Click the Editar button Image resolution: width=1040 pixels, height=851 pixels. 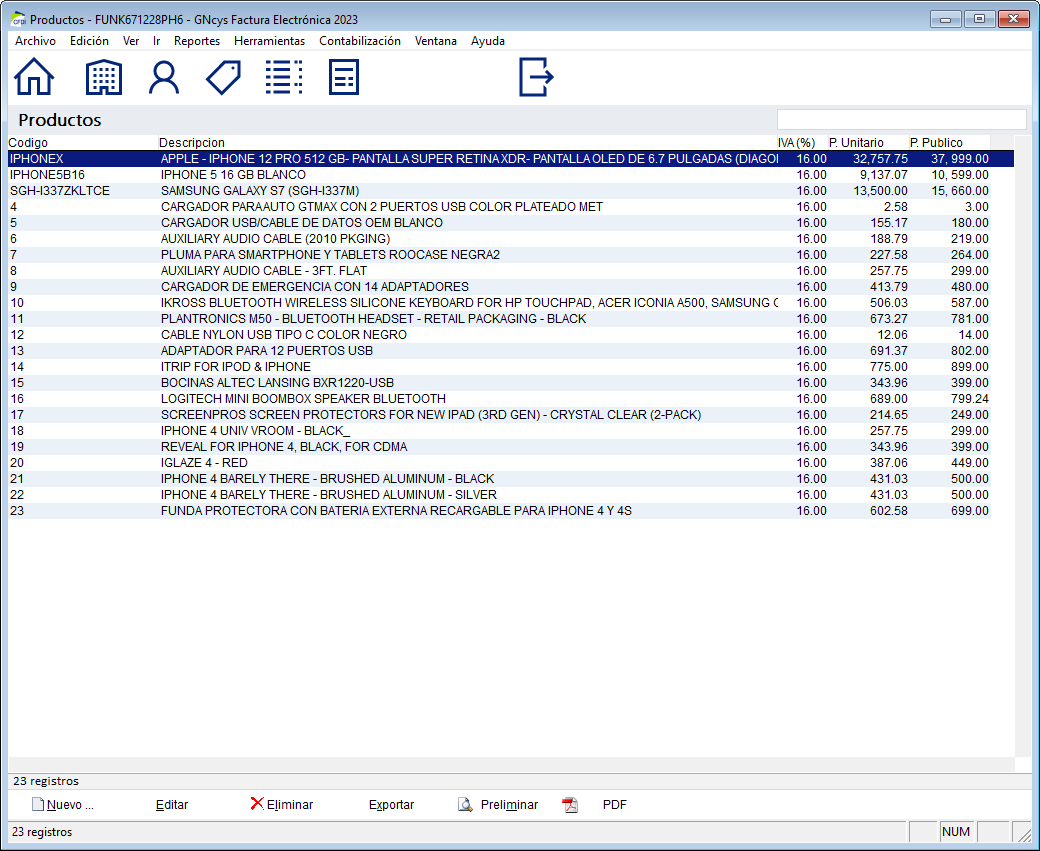pyautogui.click(x=172, y=805)
